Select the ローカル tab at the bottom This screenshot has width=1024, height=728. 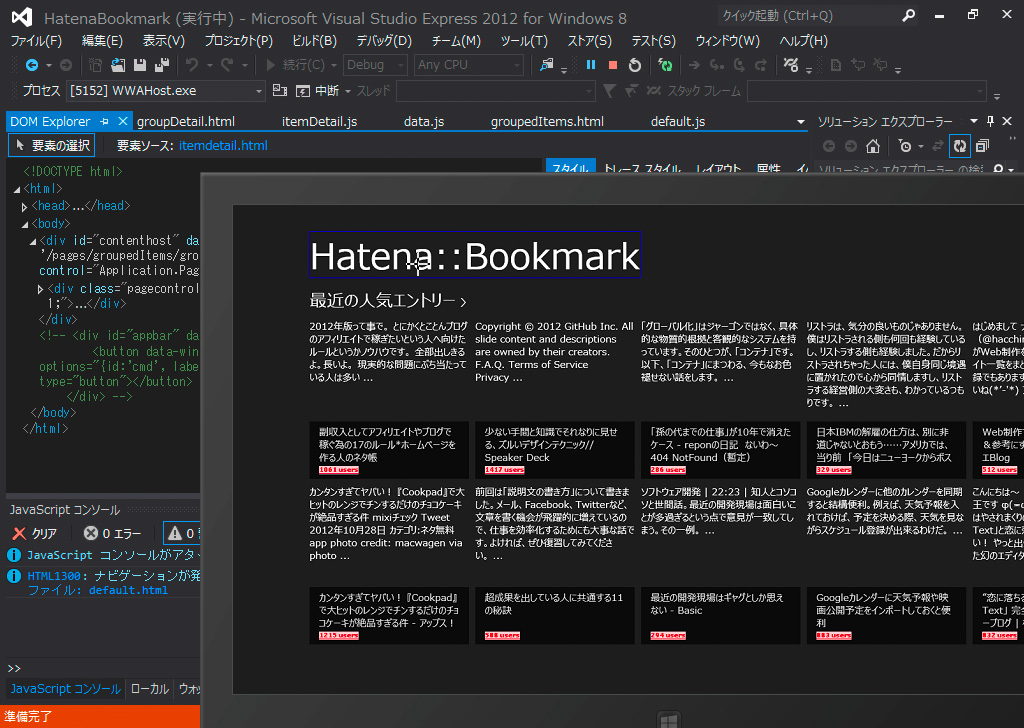[150, 689]
